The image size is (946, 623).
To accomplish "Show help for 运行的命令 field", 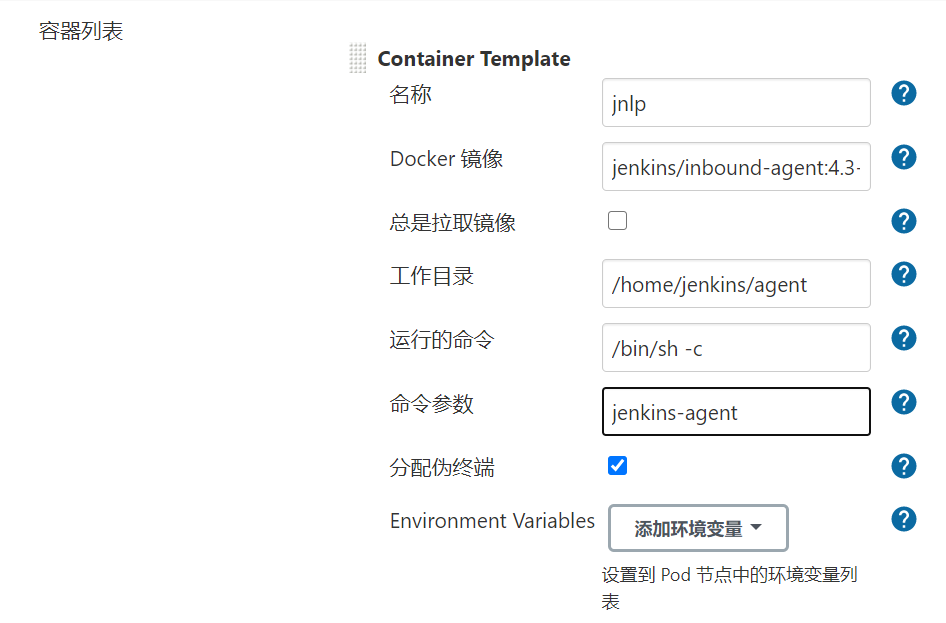I will tap(903, 338).
